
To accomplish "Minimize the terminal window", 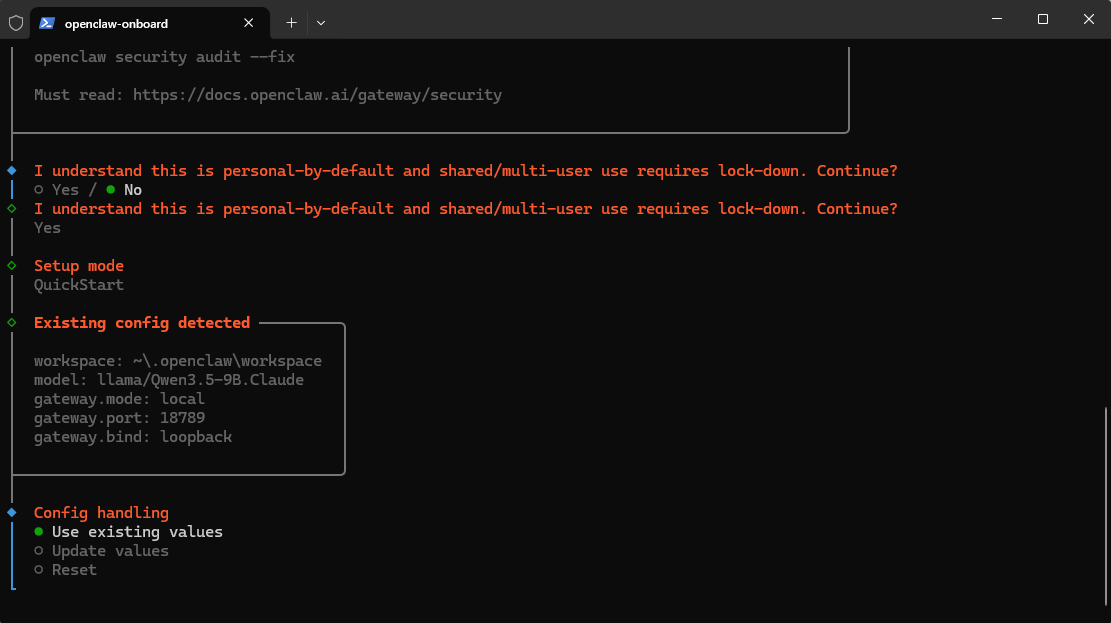I will 997,19.
